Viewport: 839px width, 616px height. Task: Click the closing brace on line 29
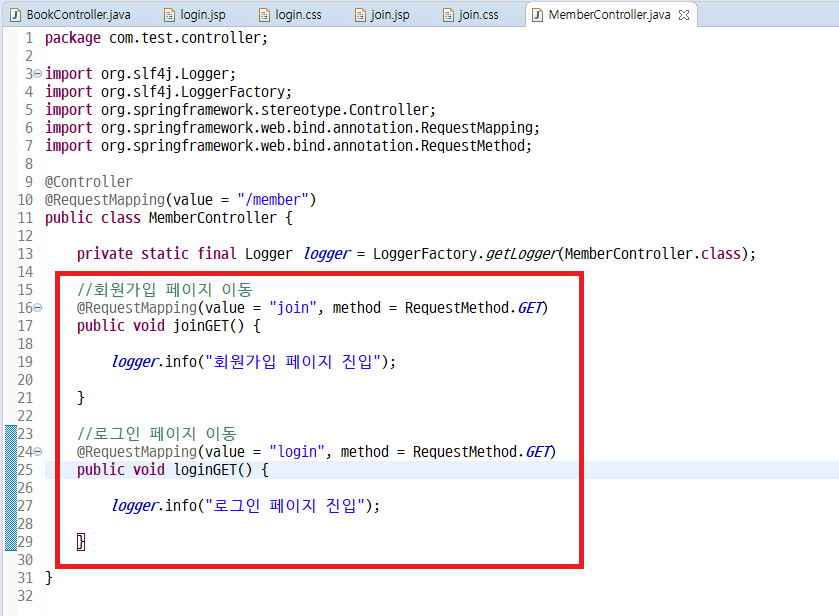[81, 542]
